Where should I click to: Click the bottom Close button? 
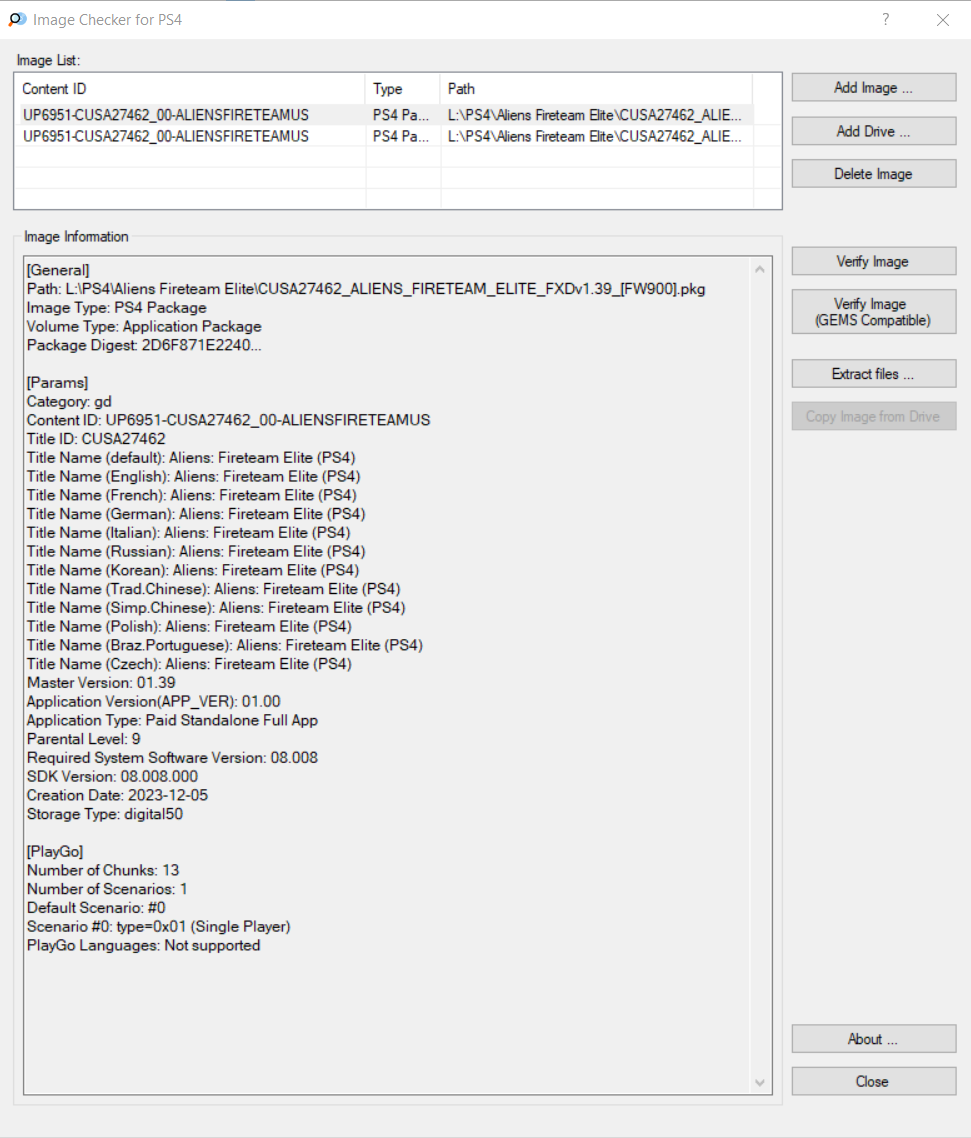[x=874, y=1081]
